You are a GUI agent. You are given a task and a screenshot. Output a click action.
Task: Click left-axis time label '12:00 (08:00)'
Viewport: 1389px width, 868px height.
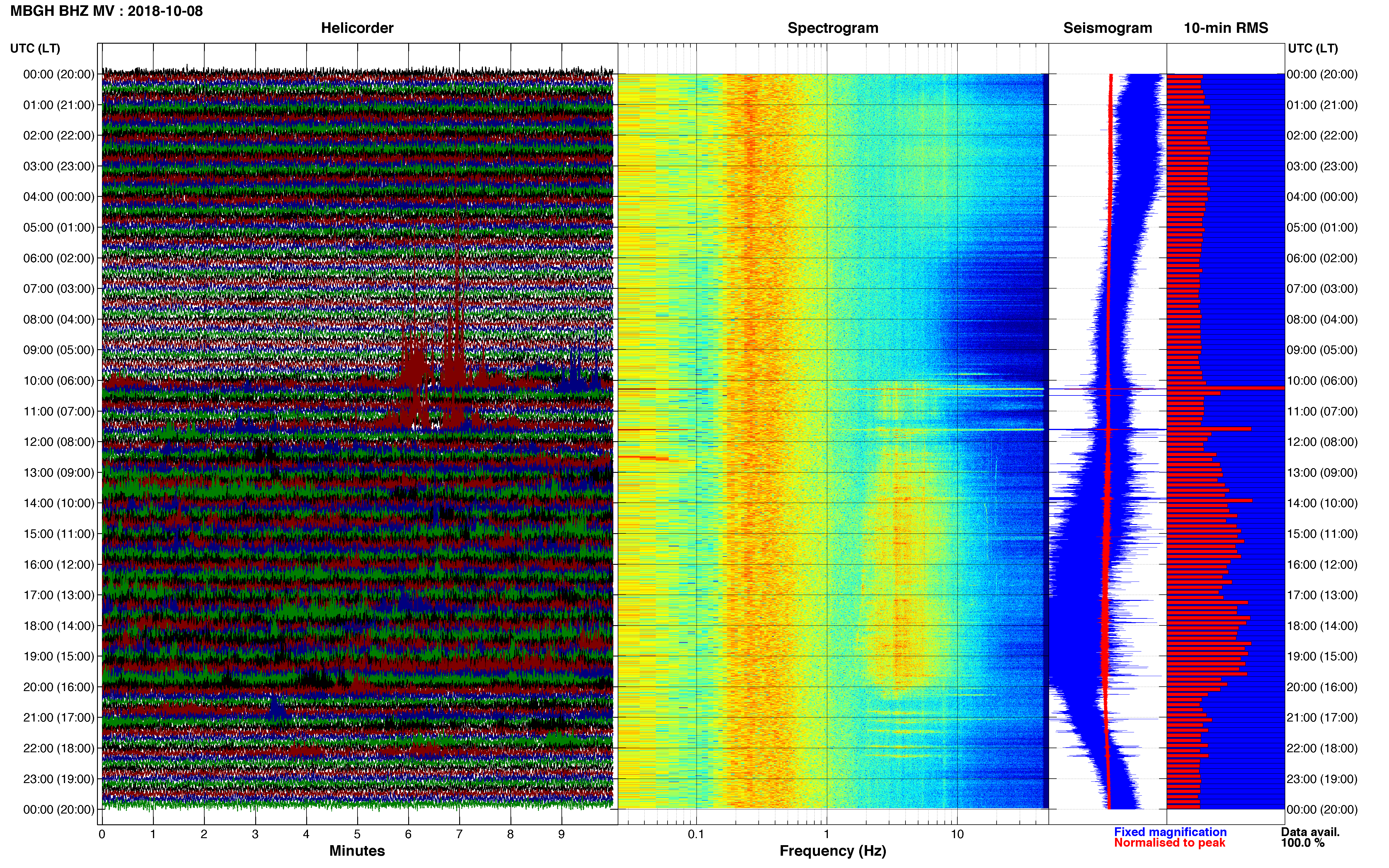[x=59, y=442]
